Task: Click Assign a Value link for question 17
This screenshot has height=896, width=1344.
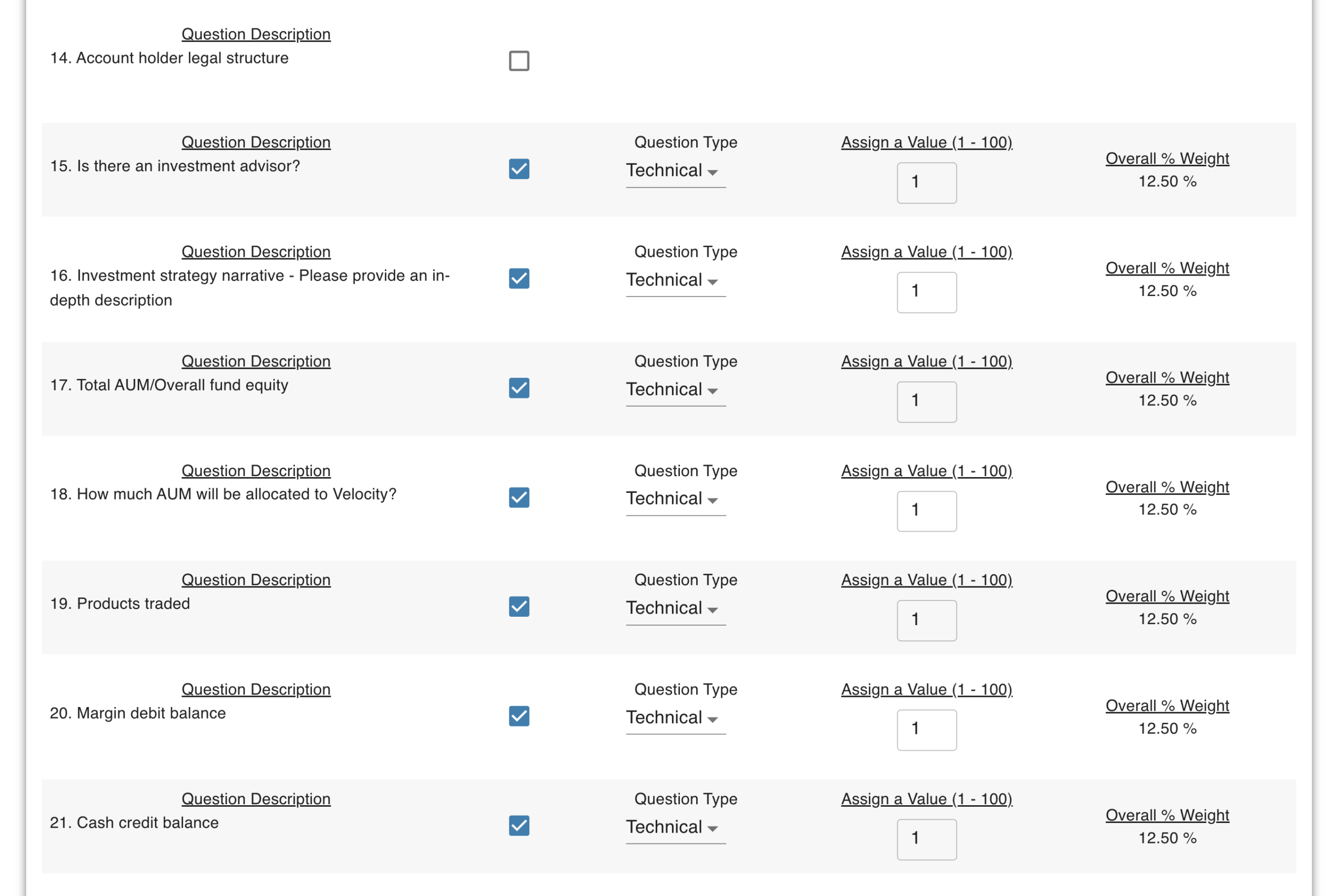Action: [926, 362]
